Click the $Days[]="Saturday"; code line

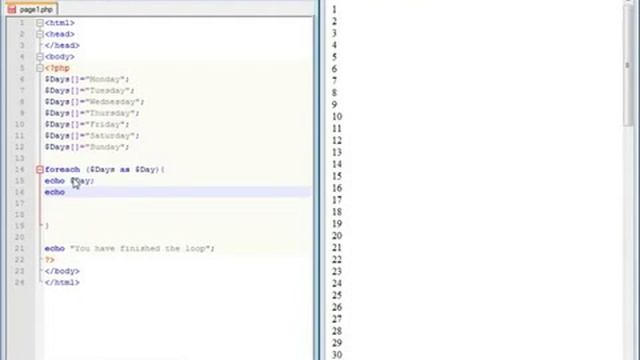point(92,136)
